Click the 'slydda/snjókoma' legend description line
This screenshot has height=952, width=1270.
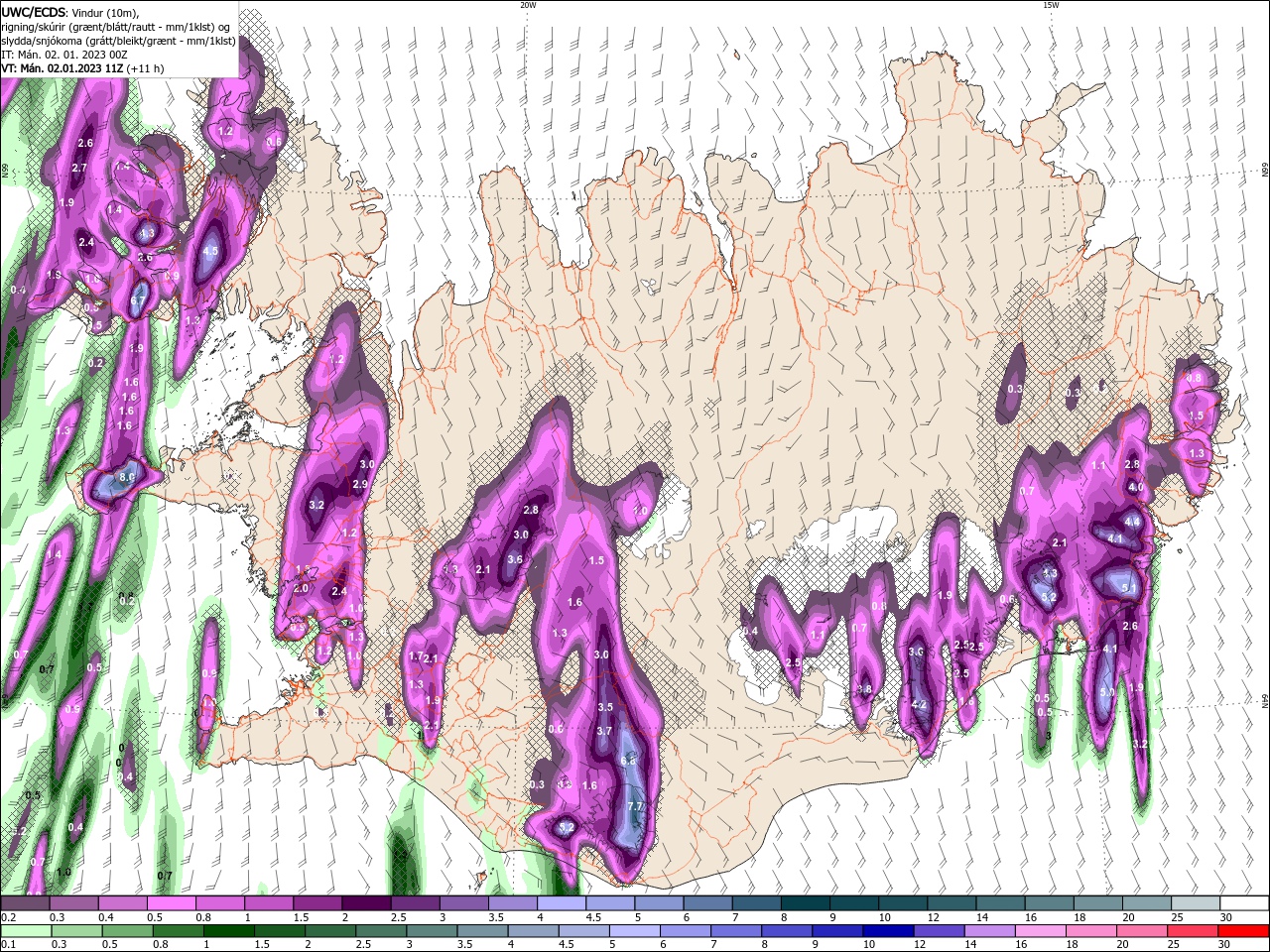click(x=119, y=41)
